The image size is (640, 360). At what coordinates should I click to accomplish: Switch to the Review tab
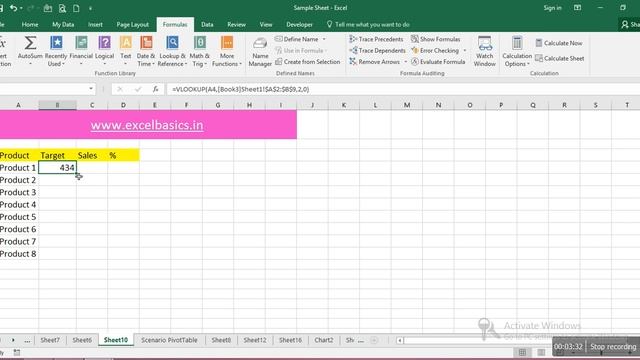point(236,24)
